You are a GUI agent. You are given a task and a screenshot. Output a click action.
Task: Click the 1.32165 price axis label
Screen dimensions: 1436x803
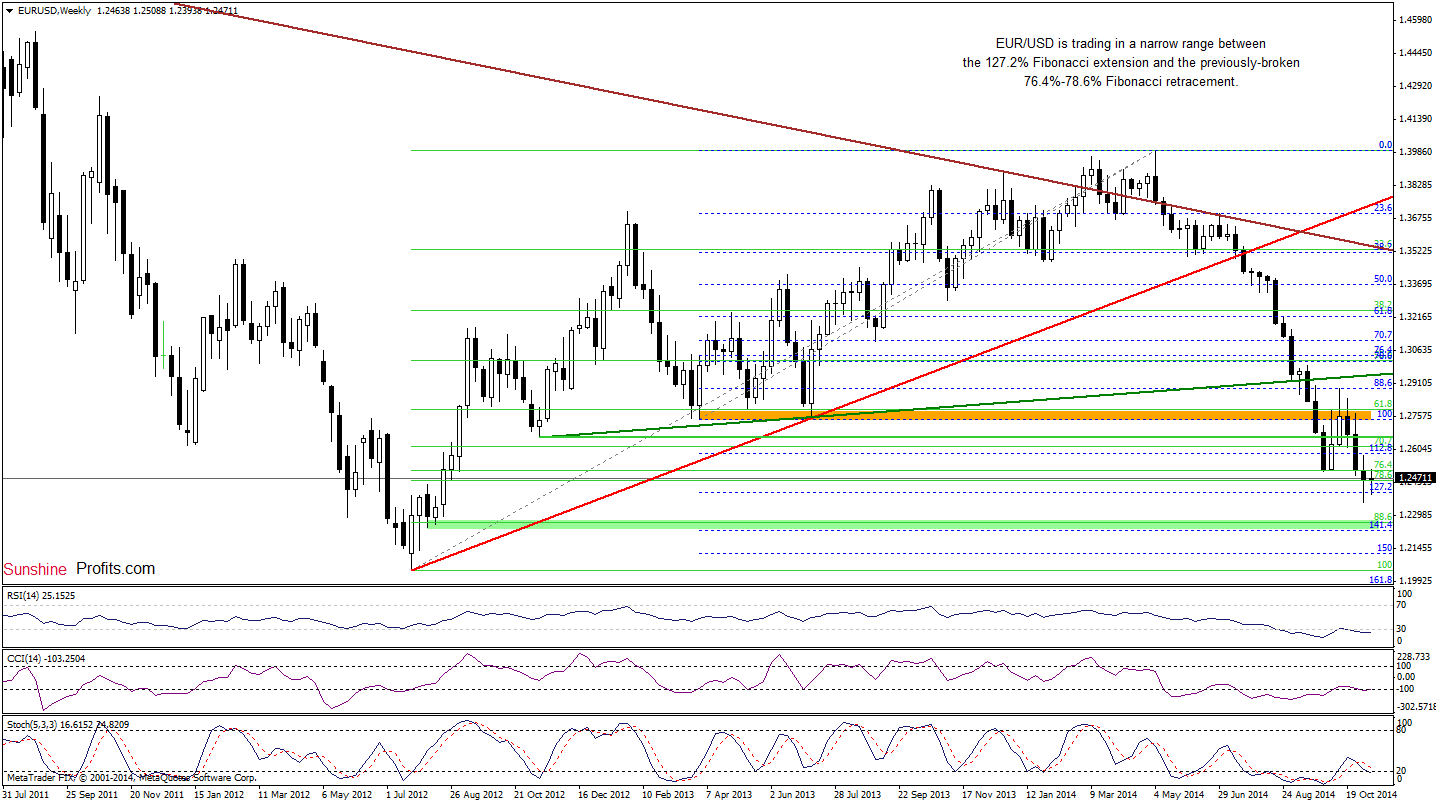click(x=1415, y=317)
